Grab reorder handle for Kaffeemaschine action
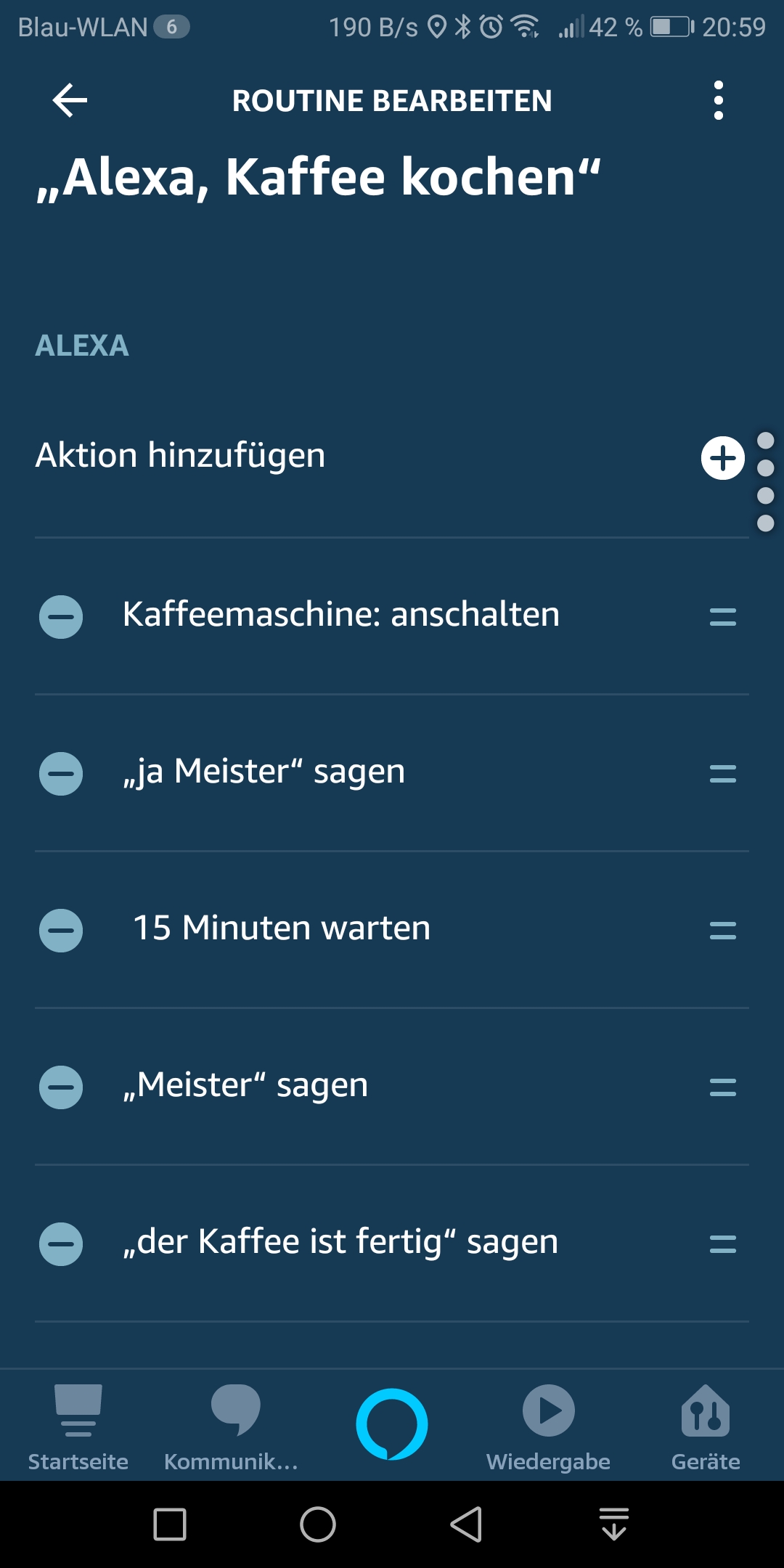This screenshot has height=1568, width=784. pyautogui.click(x=722, y=617)
